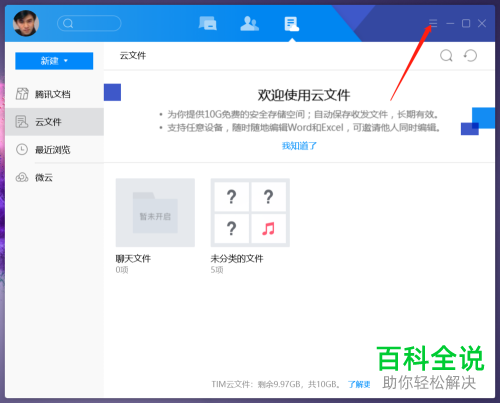Click the 未分类的文件 folder name
Viewport: 500px width, 403px height.
[x=237, y=258]
